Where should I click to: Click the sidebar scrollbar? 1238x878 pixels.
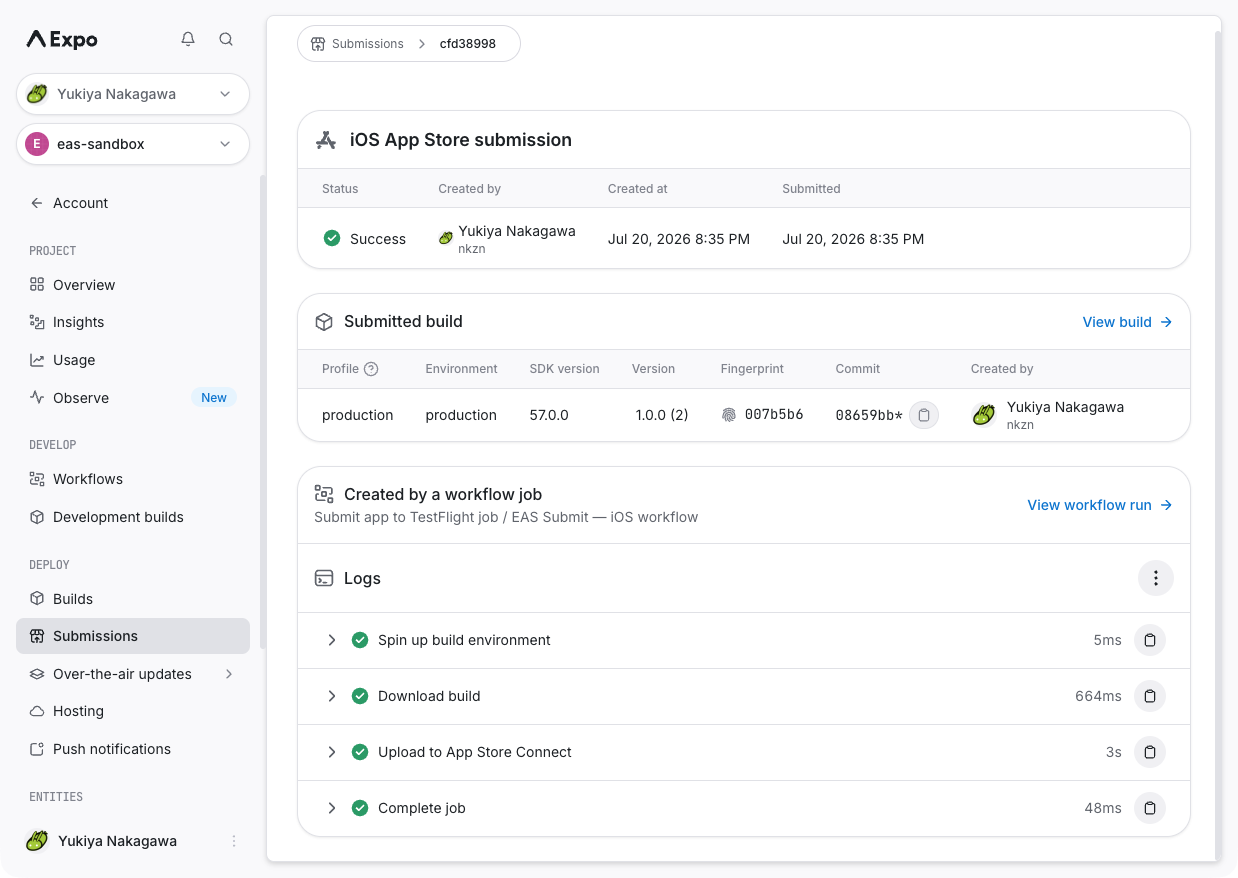262,412
